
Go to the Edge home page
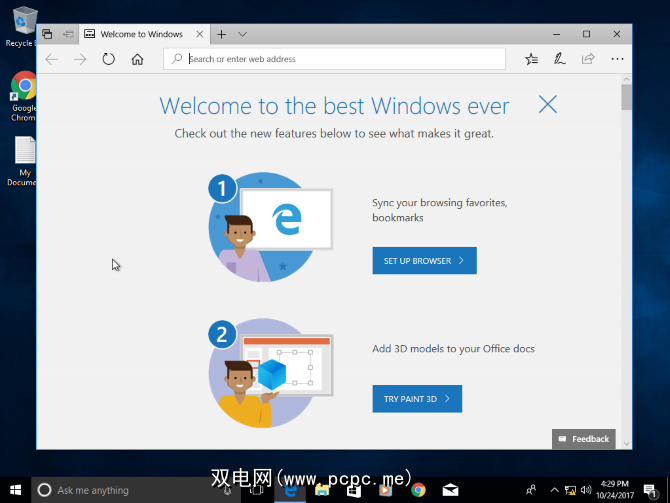click(137, 59)
